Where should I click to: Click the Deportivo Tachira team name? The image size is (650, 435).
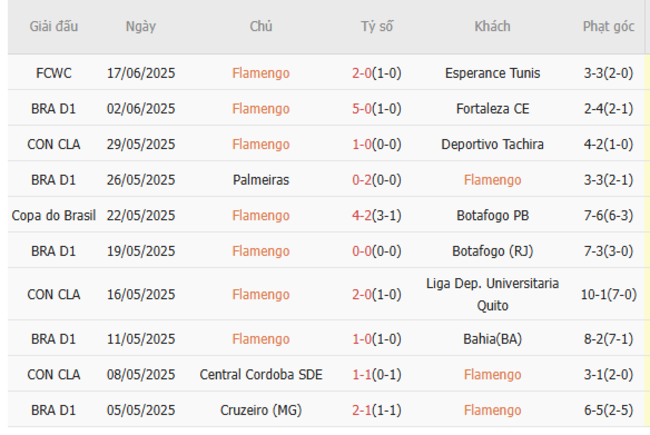click(492, 144)
